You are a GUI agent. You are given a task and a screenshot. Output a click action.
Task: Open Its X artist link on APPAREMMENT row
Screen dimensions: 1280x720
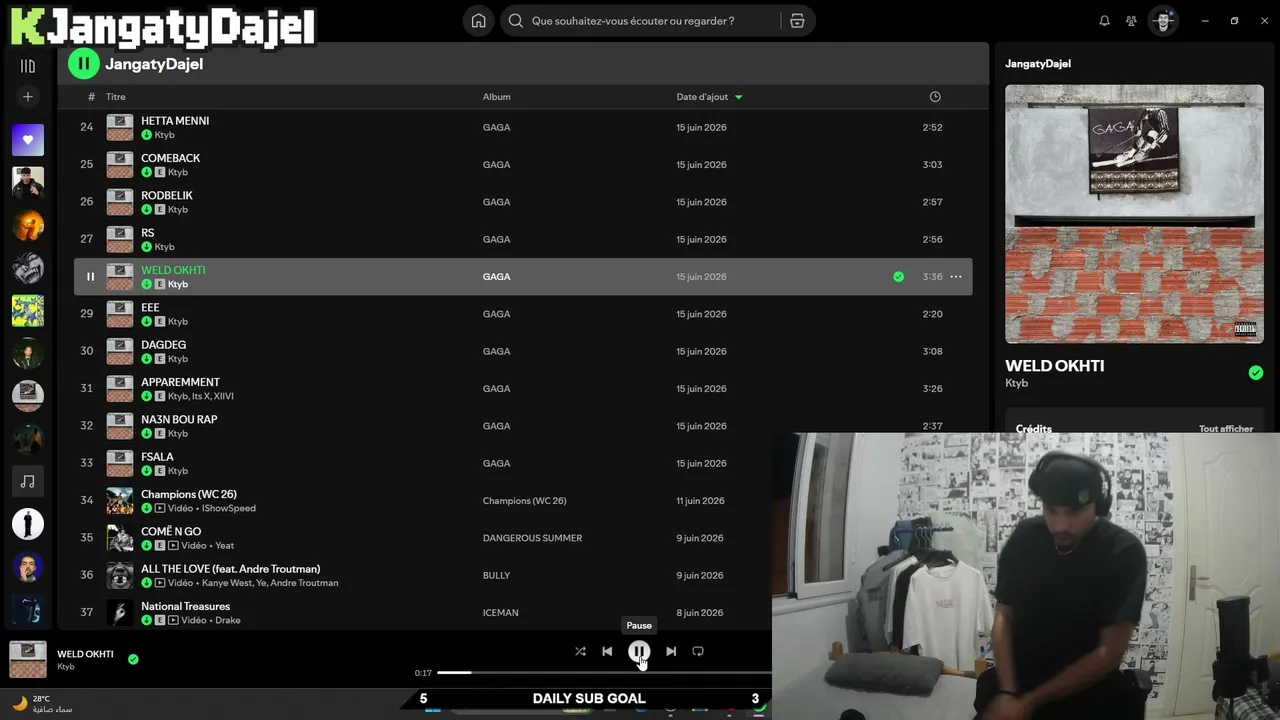point(203,396)
